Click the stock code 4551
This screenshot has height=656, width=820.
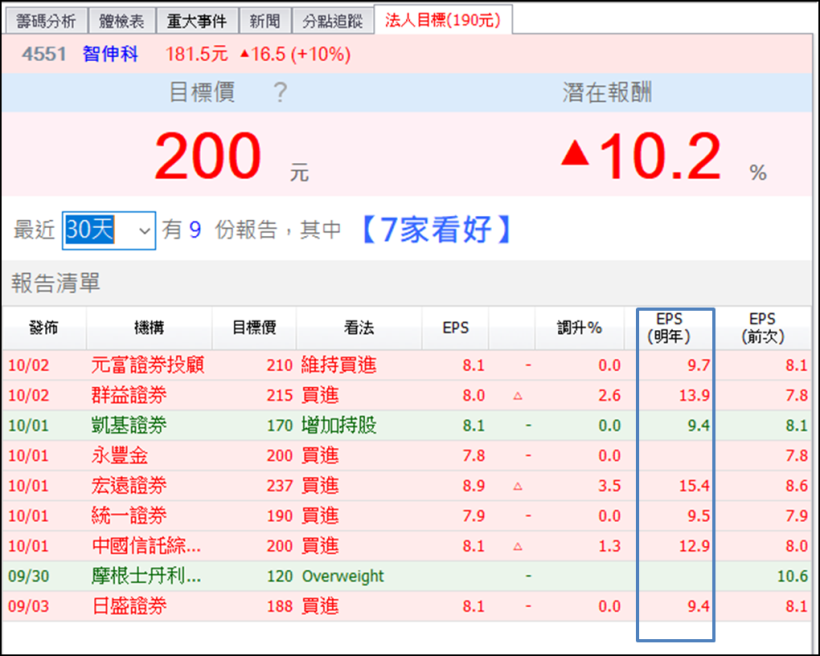pos(44,54)
